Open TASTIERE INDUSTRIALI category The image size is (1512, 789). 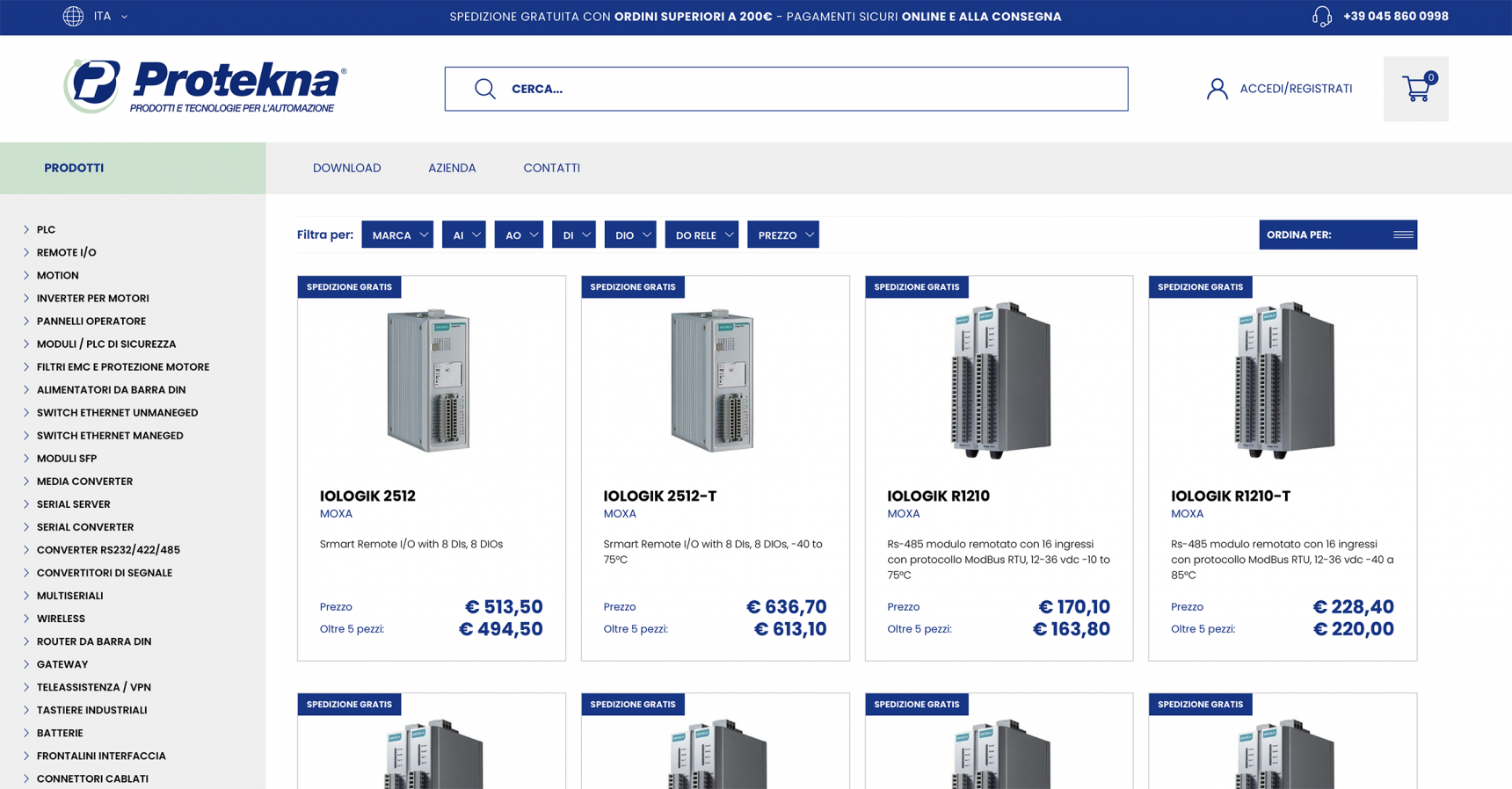click(x=91, y=709)
